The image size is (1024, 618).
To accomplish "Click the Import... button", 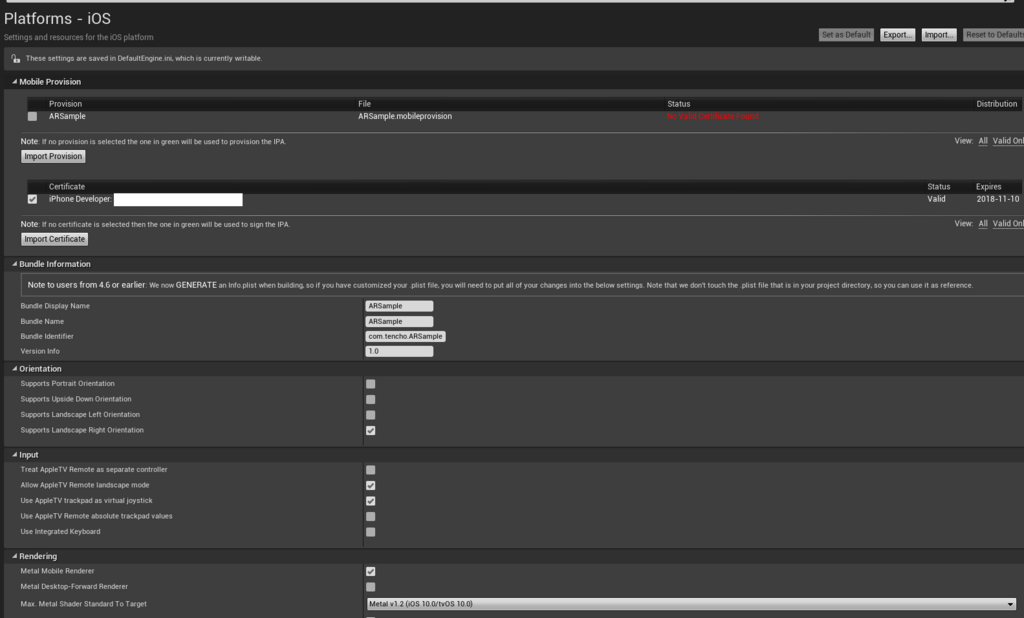I will [938, 35].
